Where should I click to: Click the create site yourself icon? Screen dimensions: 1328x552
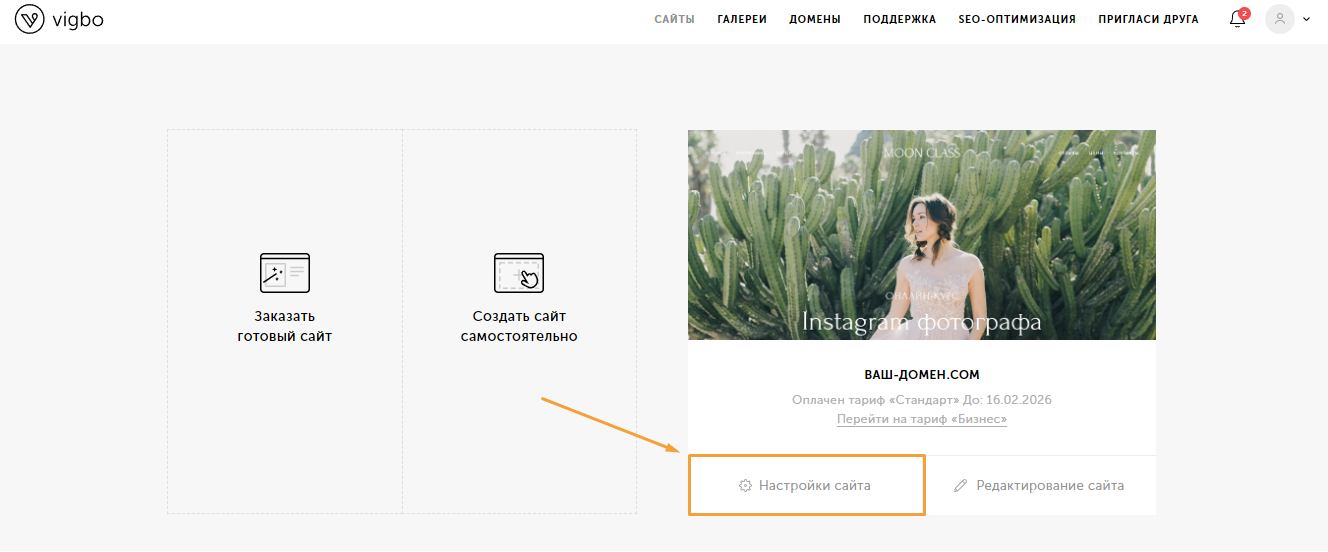pos(519,272)
